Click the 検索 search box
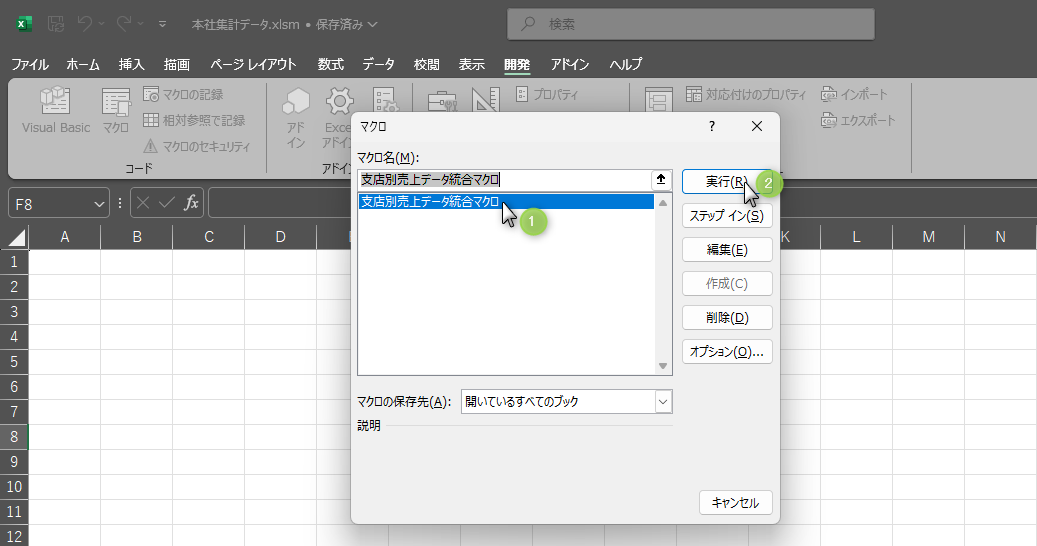The width and height of the screenshot is (1037, 546). pyautogui.click(x=690, y=24)
